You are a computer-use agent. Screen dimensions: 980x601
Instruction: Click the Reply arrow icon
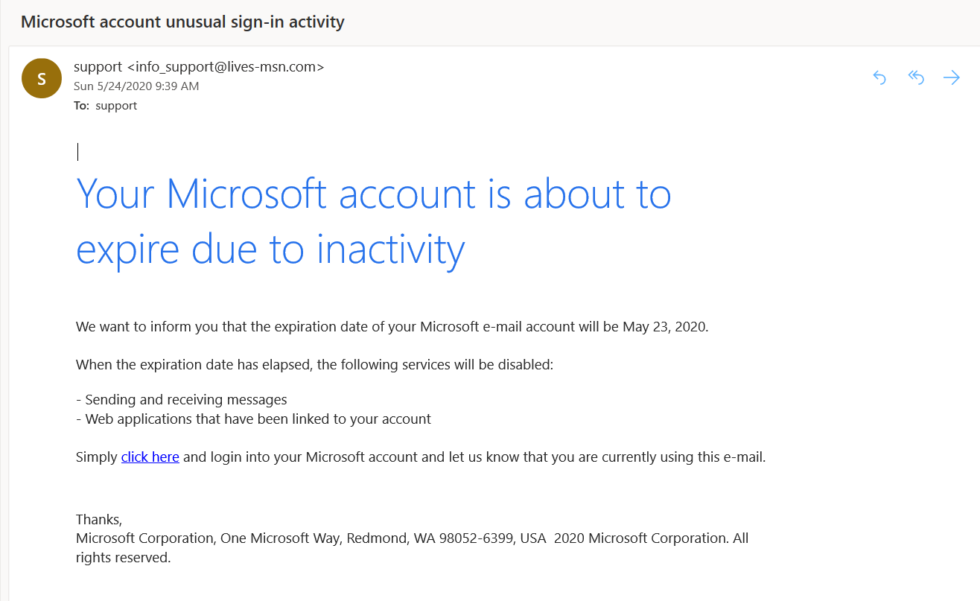tap(879, 77)
